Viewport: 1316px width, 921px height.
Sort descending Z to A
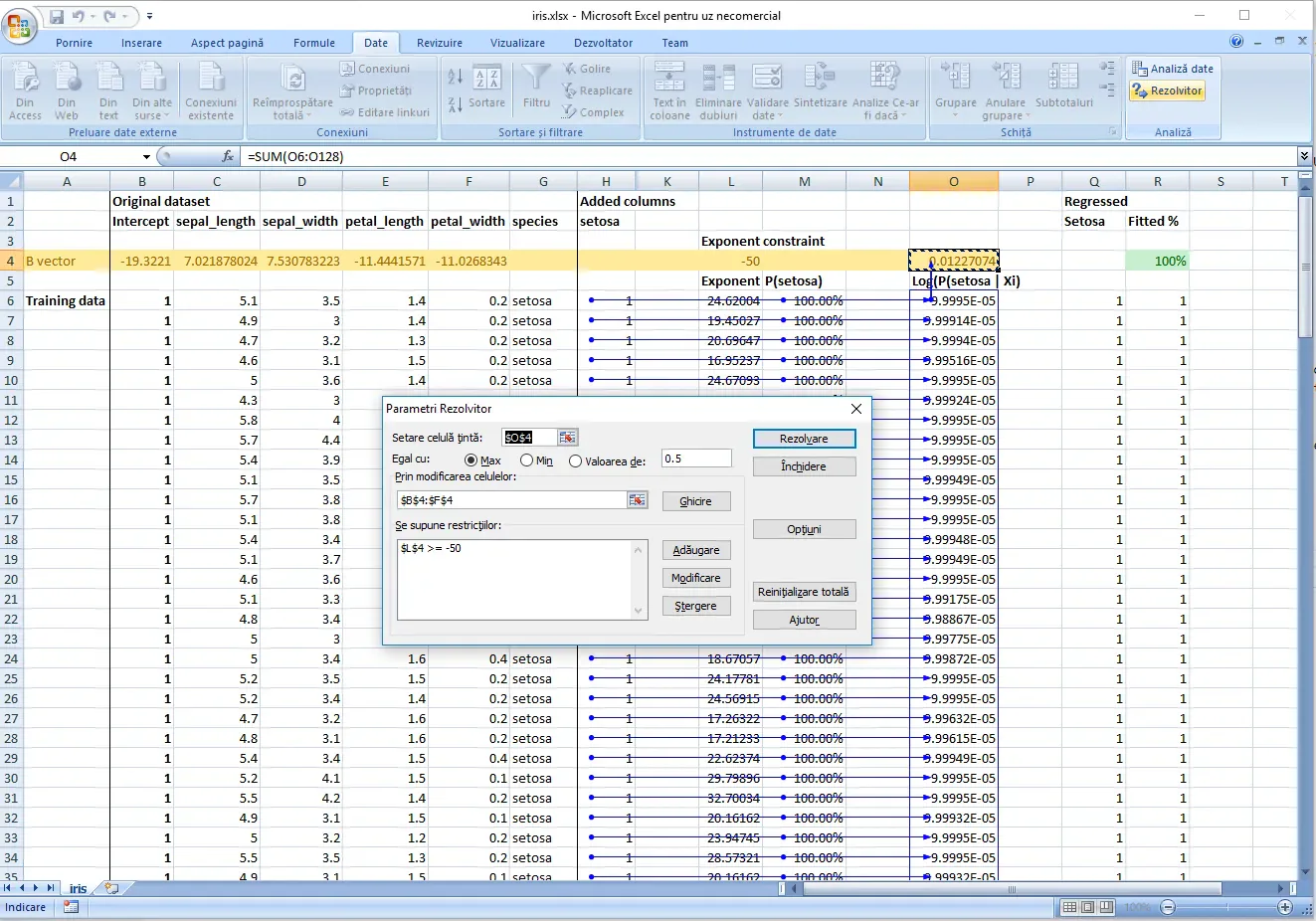[455, 104]
